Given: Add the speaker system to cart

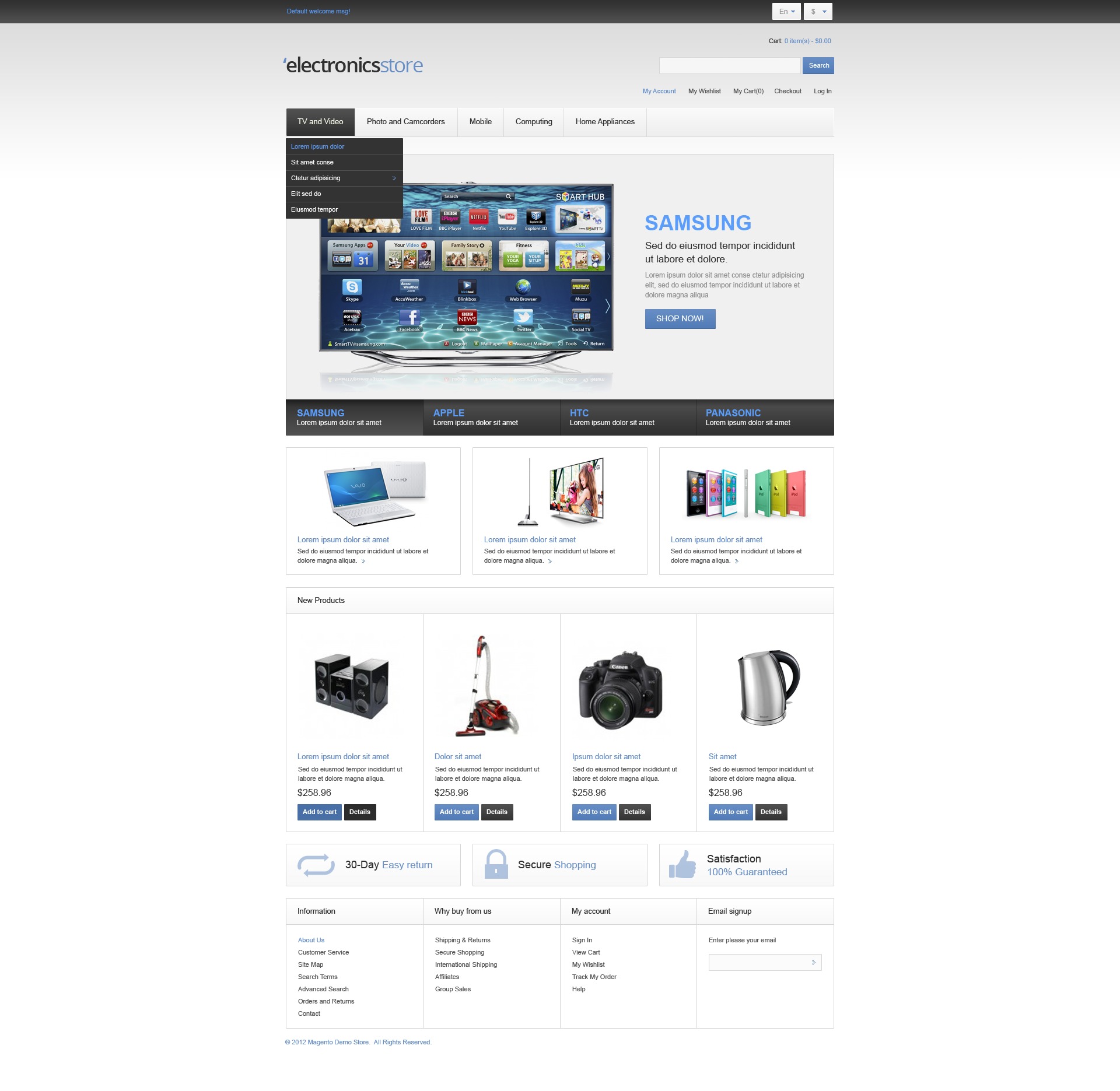Looking at the screenshot, I should coord(320,813).
